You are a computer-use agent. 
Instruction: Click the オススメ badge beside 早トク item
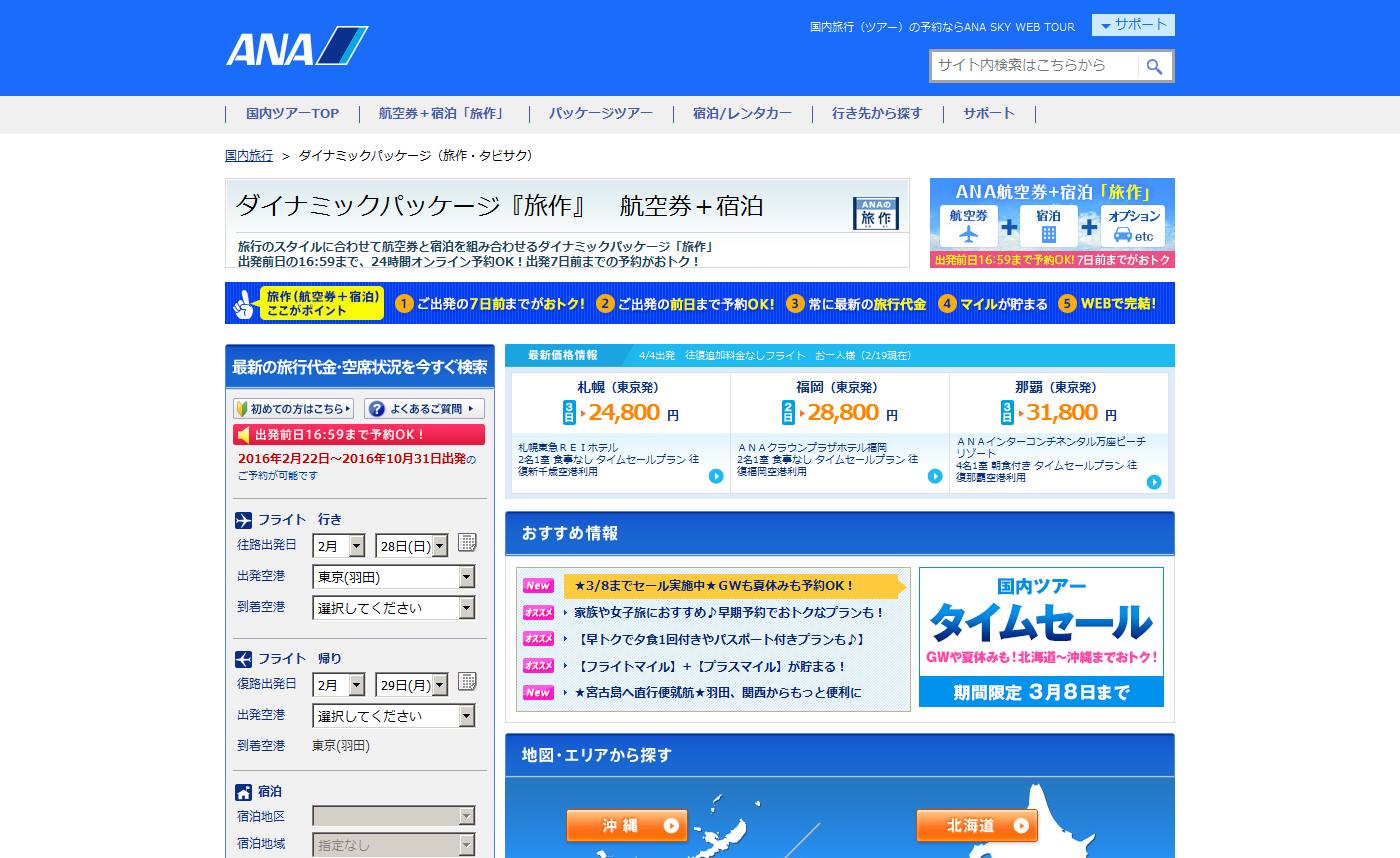coord(538,639)
